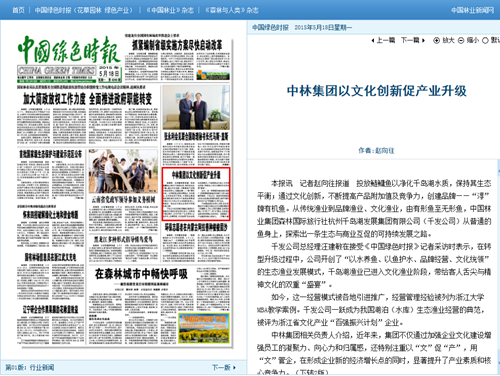
Task: Click the tree planting photo article
Action: click(123, 171)
